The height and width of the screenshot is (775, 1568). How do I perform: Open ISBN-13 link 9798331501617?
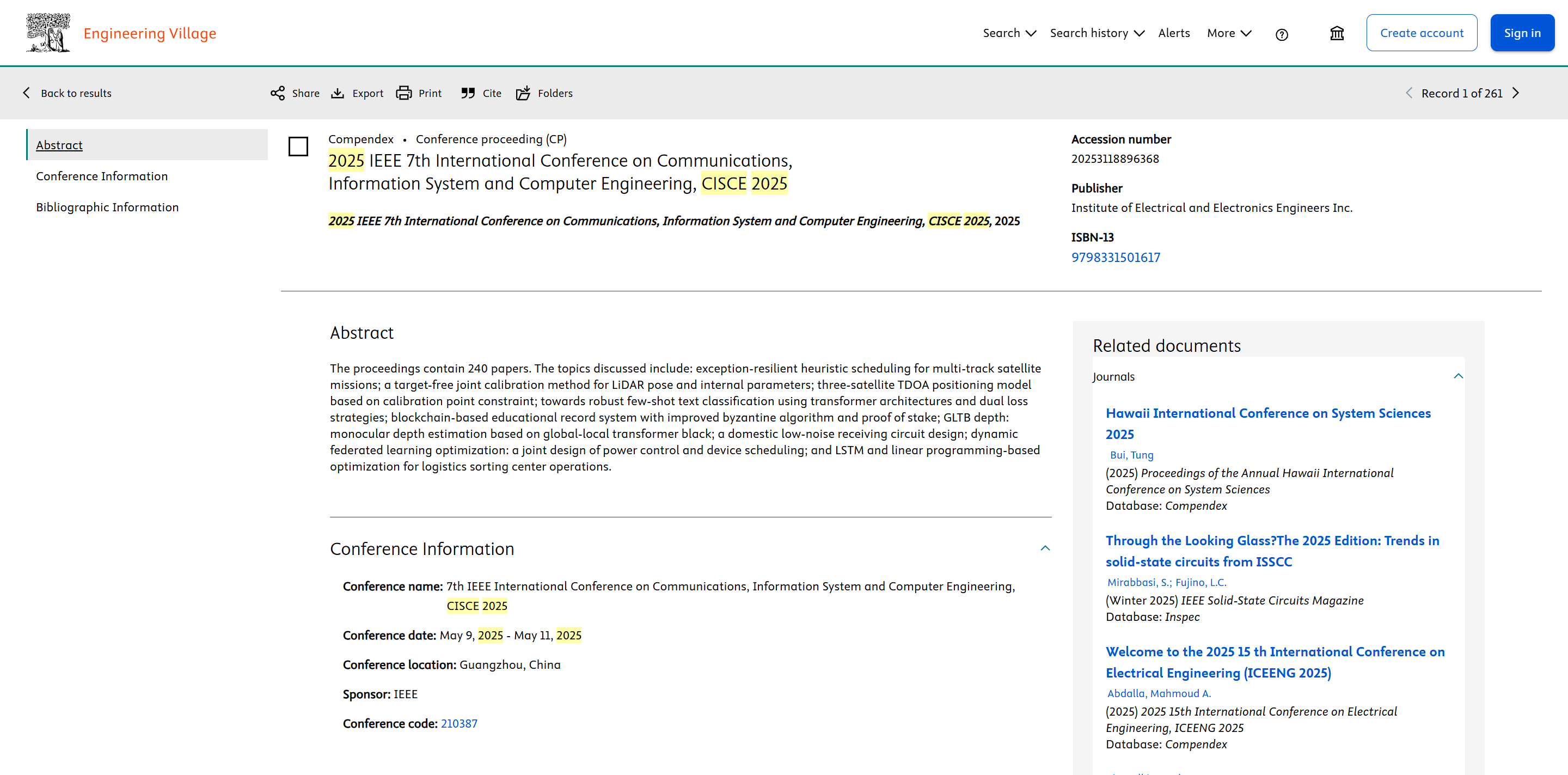click(1115, 258)
